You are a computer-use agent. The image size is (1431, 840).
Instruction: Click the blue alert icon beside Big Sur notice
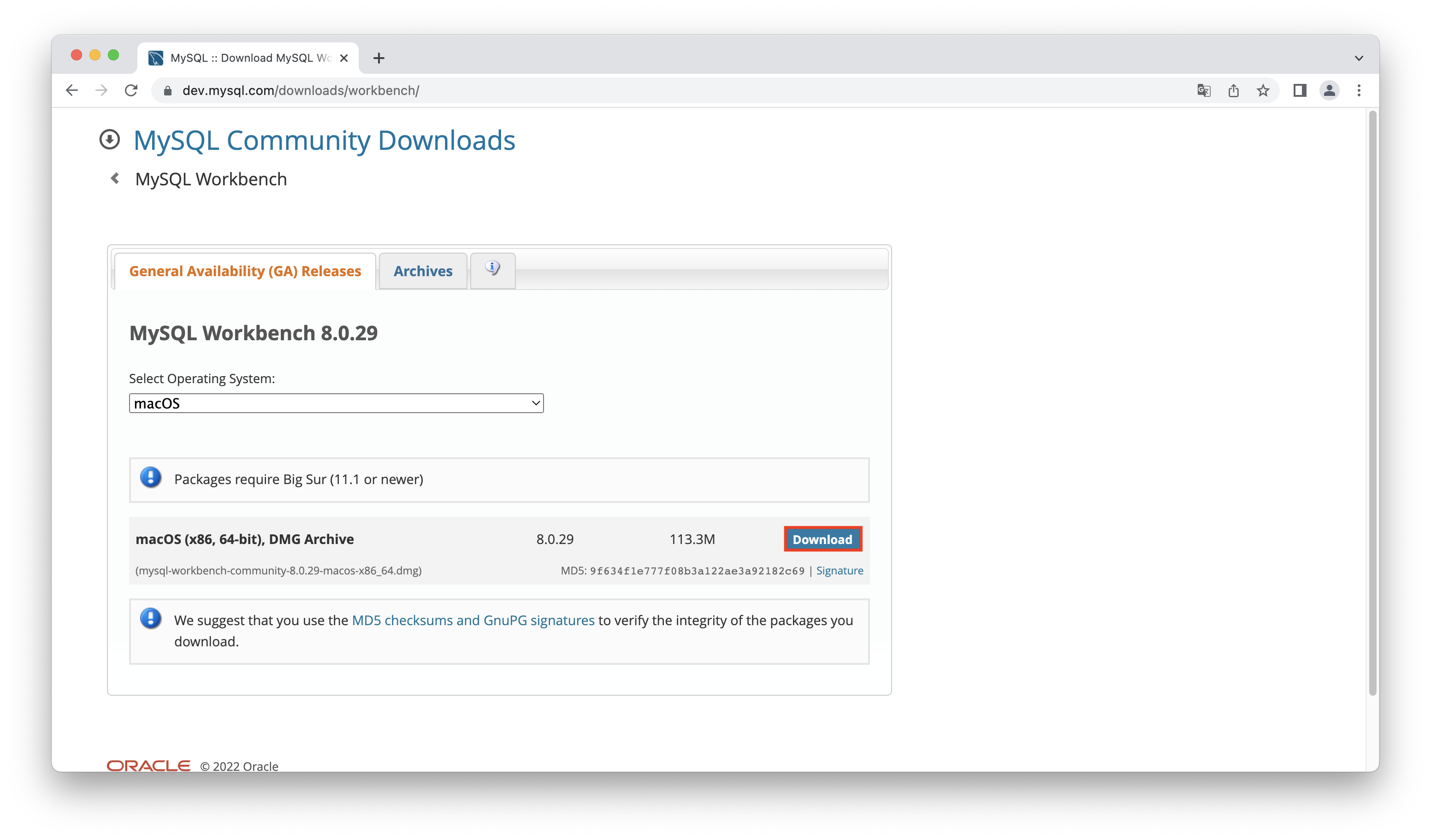[x=150, y=478]
